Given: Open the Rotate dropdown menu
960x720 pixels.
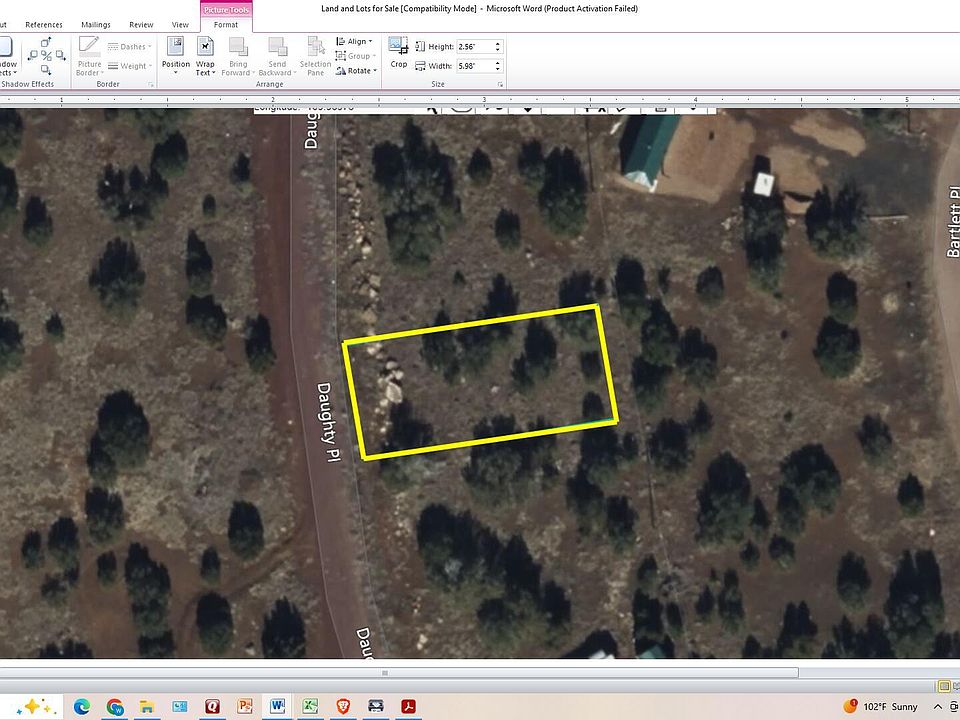Looking at the screenshot, I should coord(356,71).
